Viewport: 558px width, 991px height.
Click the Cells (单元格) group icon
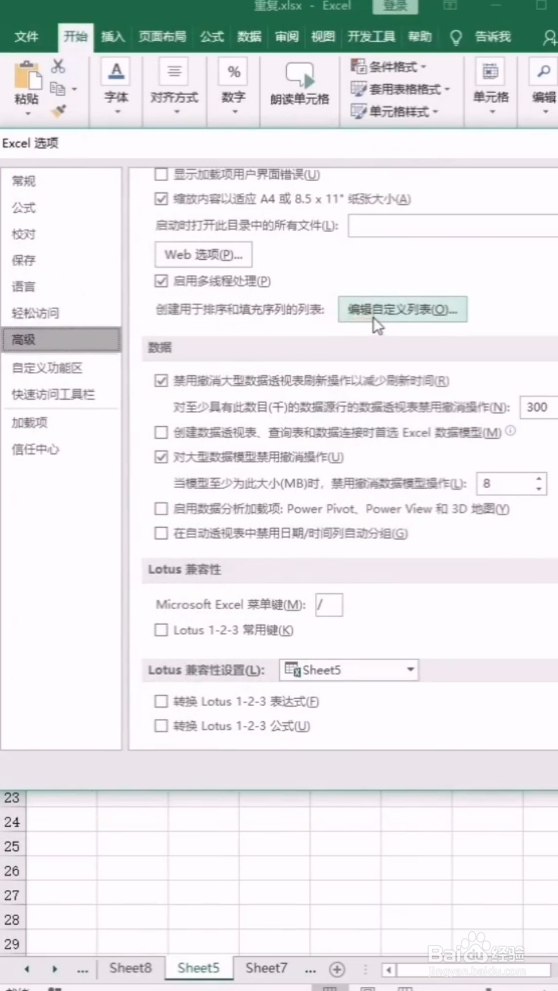490,71
